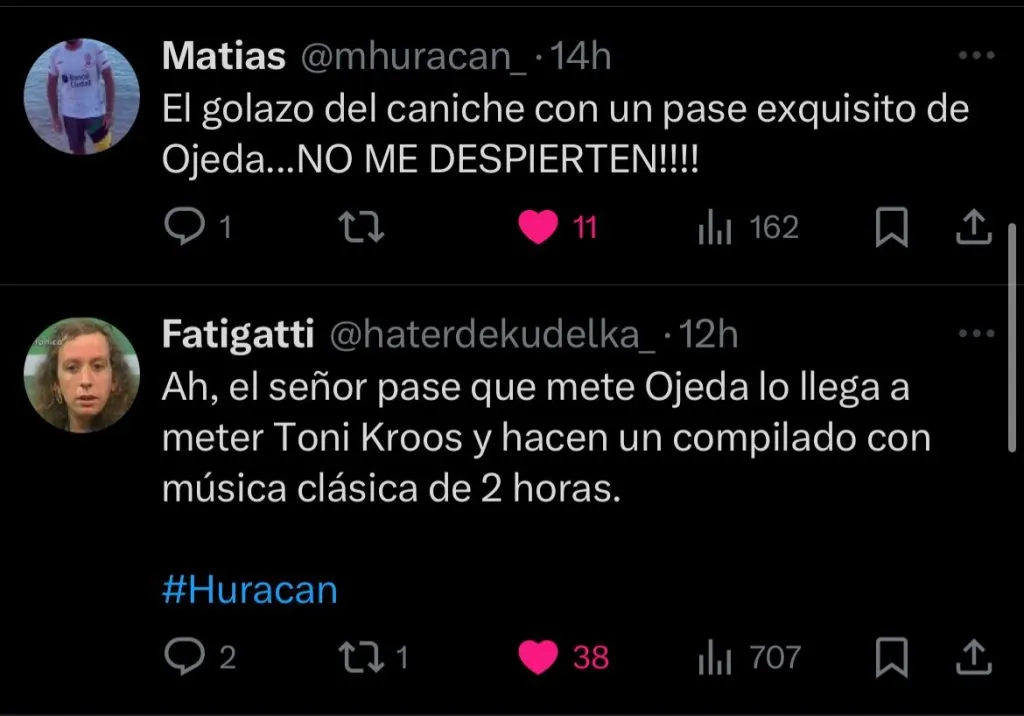This screenshot has width=1024, height=716.
Task: Retweet Fatigatti's Toni Kroos post
Action: tap(361, 657)
